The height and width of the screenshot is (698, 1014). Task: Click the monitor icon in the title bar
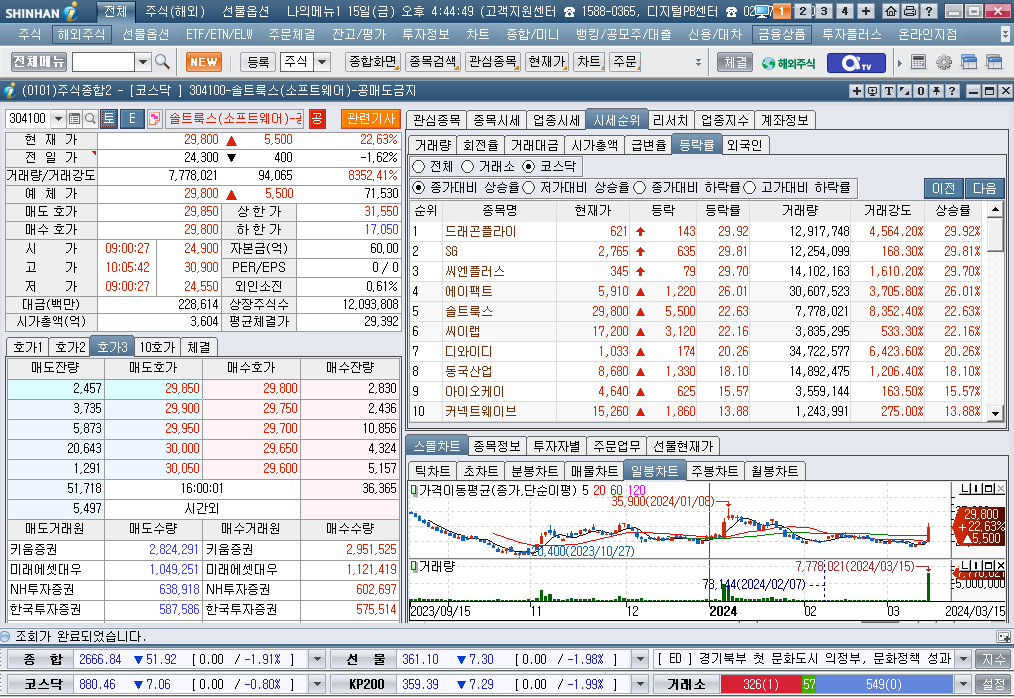(x=763, y=11)
